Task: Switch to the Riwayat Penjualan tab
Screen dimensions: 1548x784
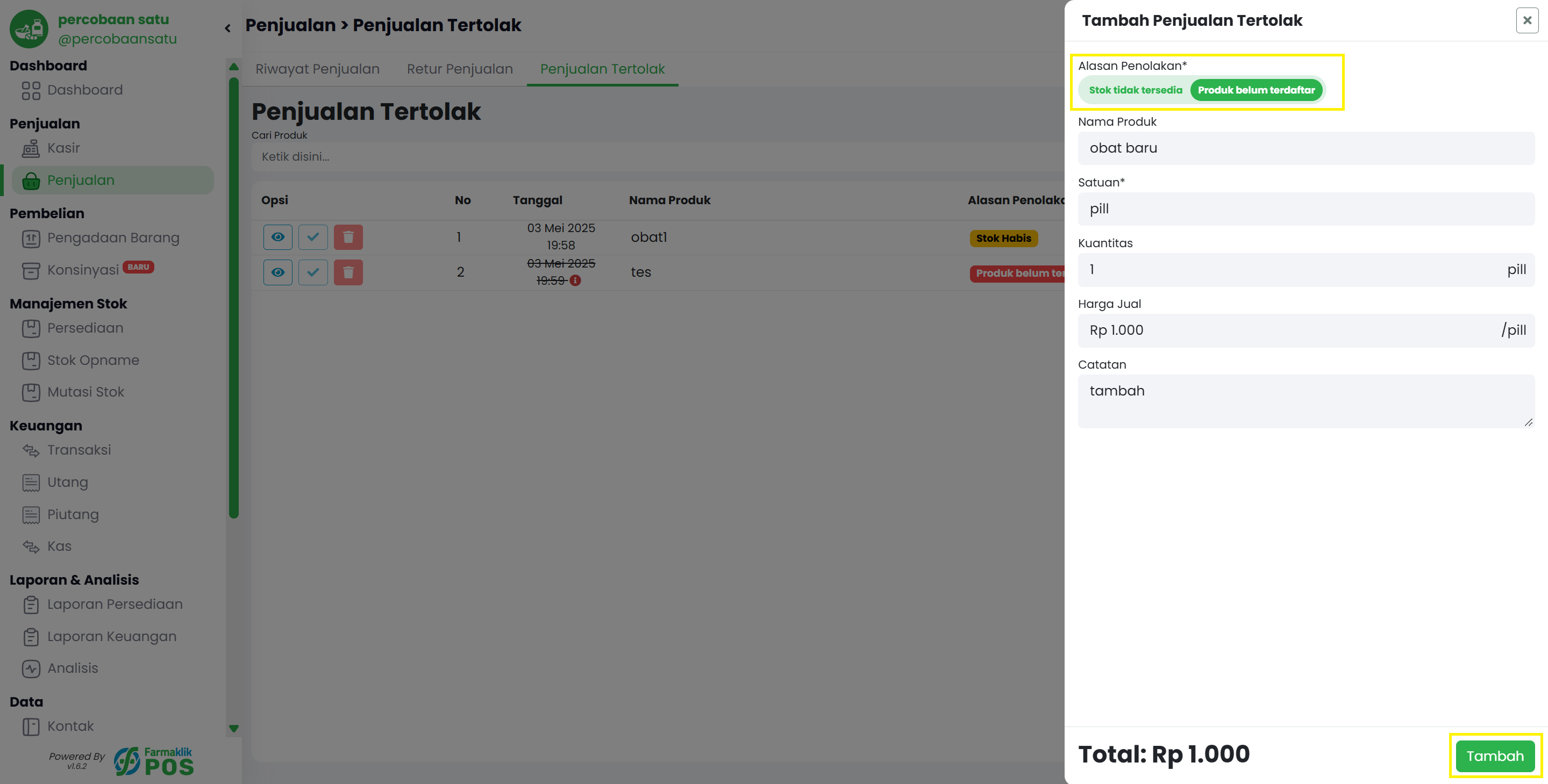Action: pos(317,69)
